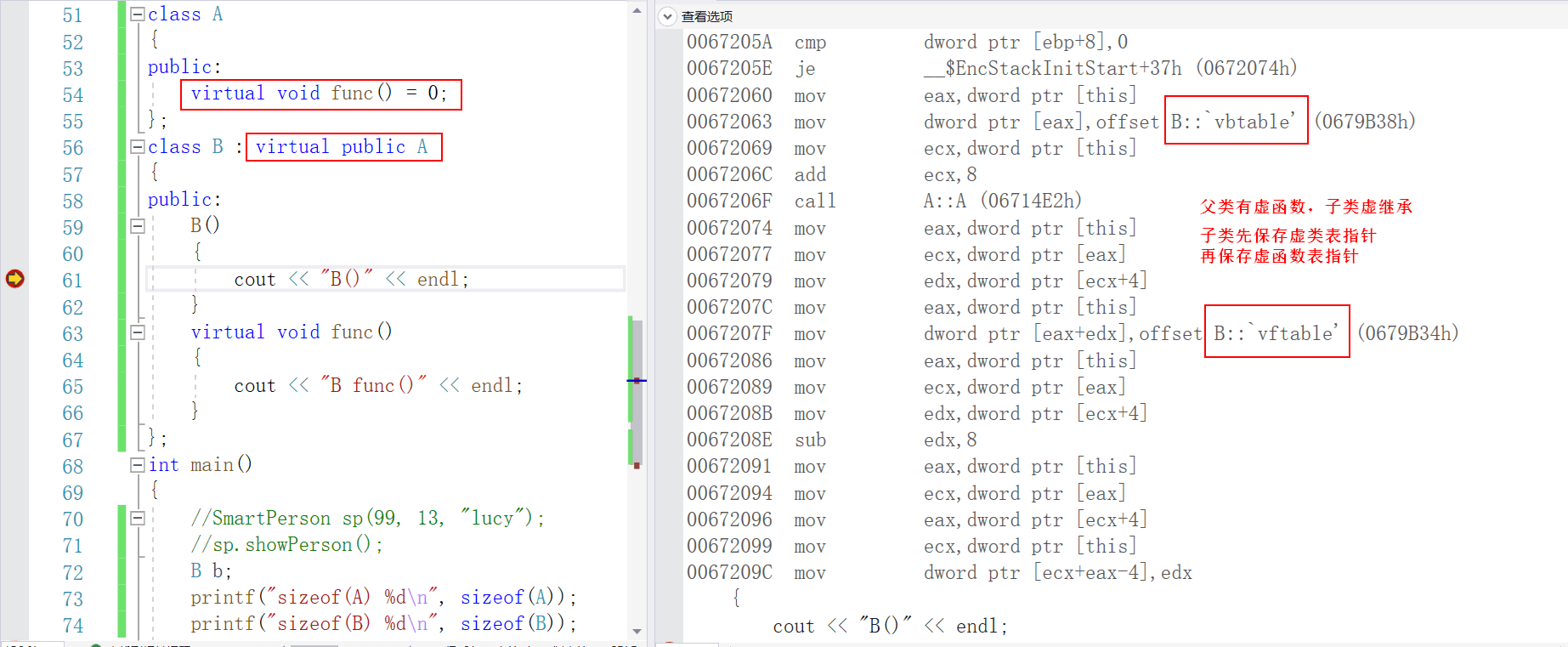Click the "virtual void func() = 0;" declaration
The image size is (1568, 647).
click(x=320, y=94)
